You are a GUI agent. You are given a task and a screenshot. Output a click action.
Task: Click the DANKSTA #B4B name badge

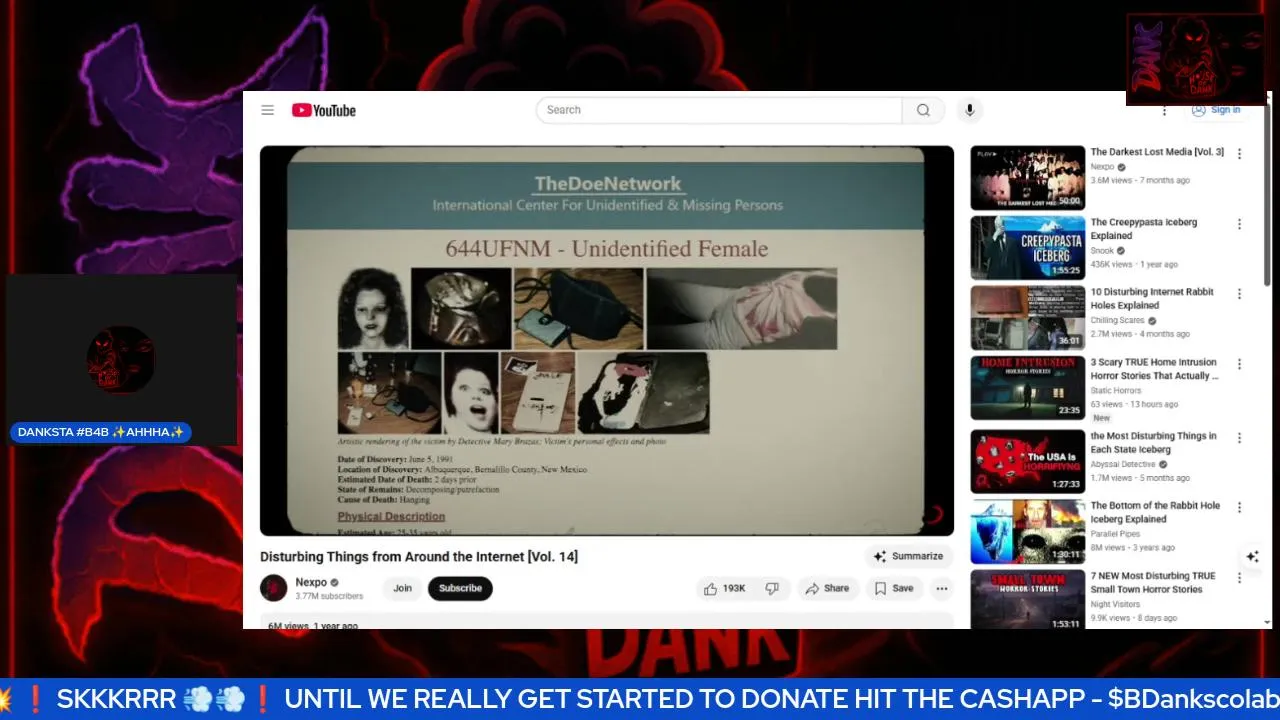pyautogui.click(x=101, y=433)
